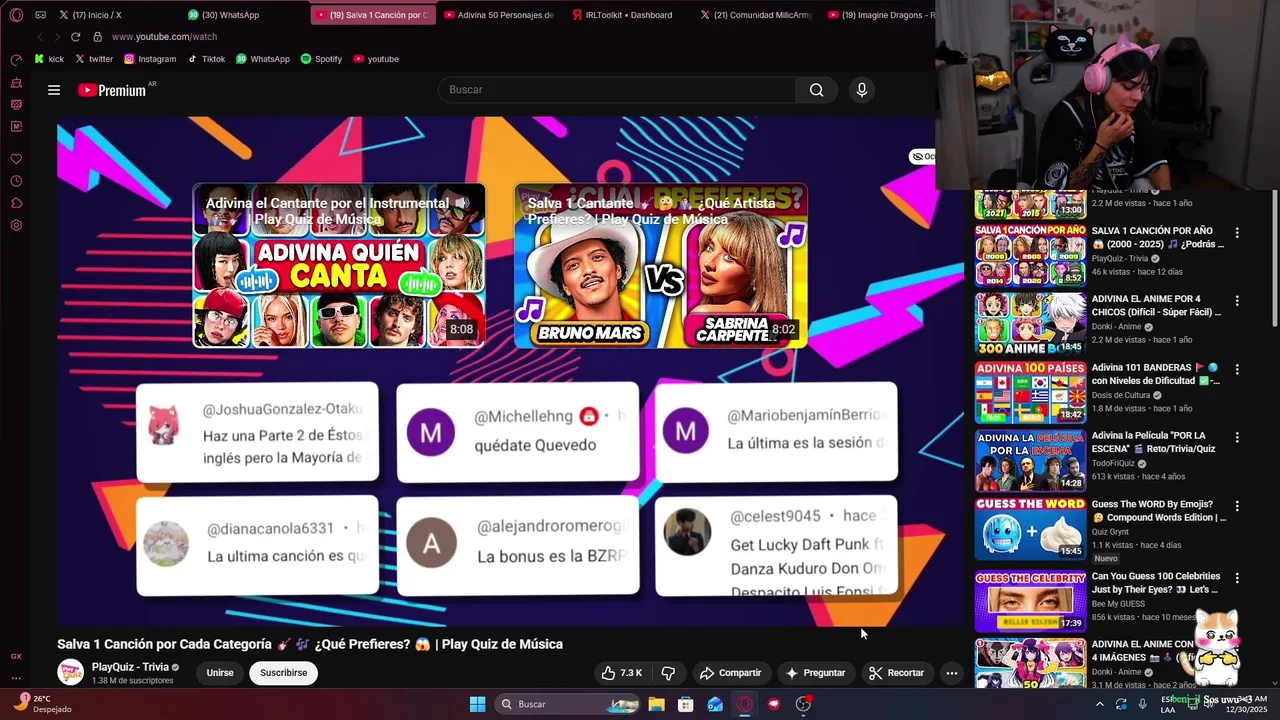This screenshot has width=1280, height=720.
Task: Open the youtube bookmark
Action: [x=376, y=59]
